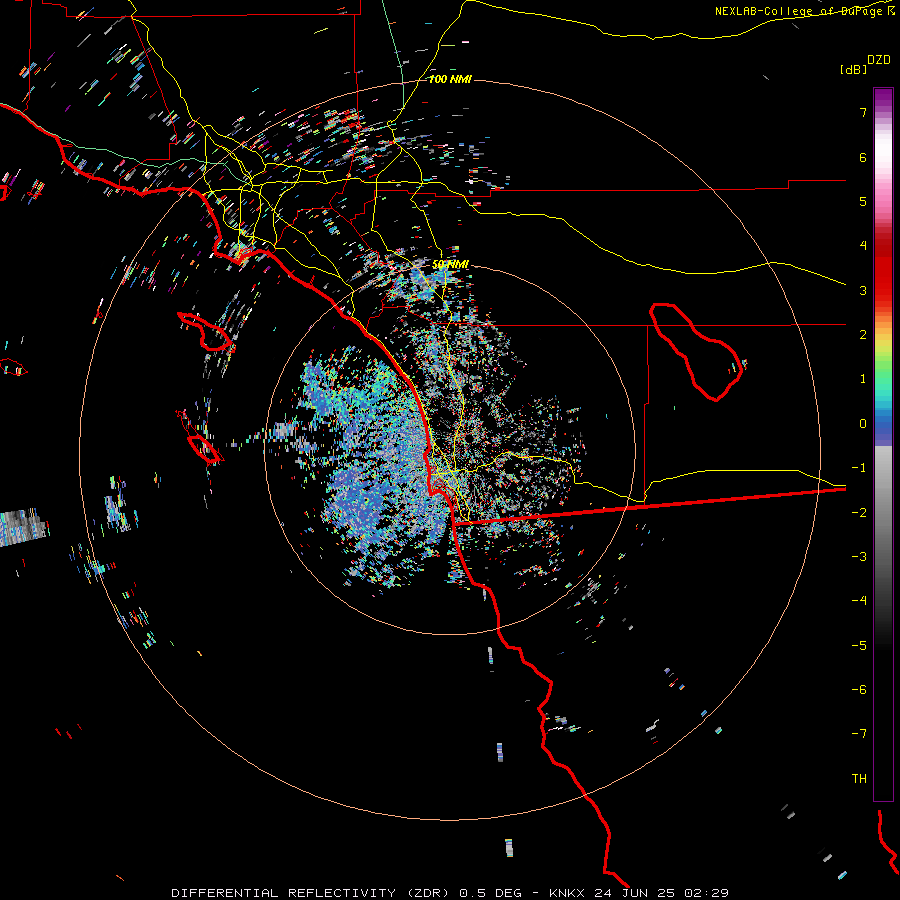
Task: Click the DZD label above color scale
Action: coord(879,60)
